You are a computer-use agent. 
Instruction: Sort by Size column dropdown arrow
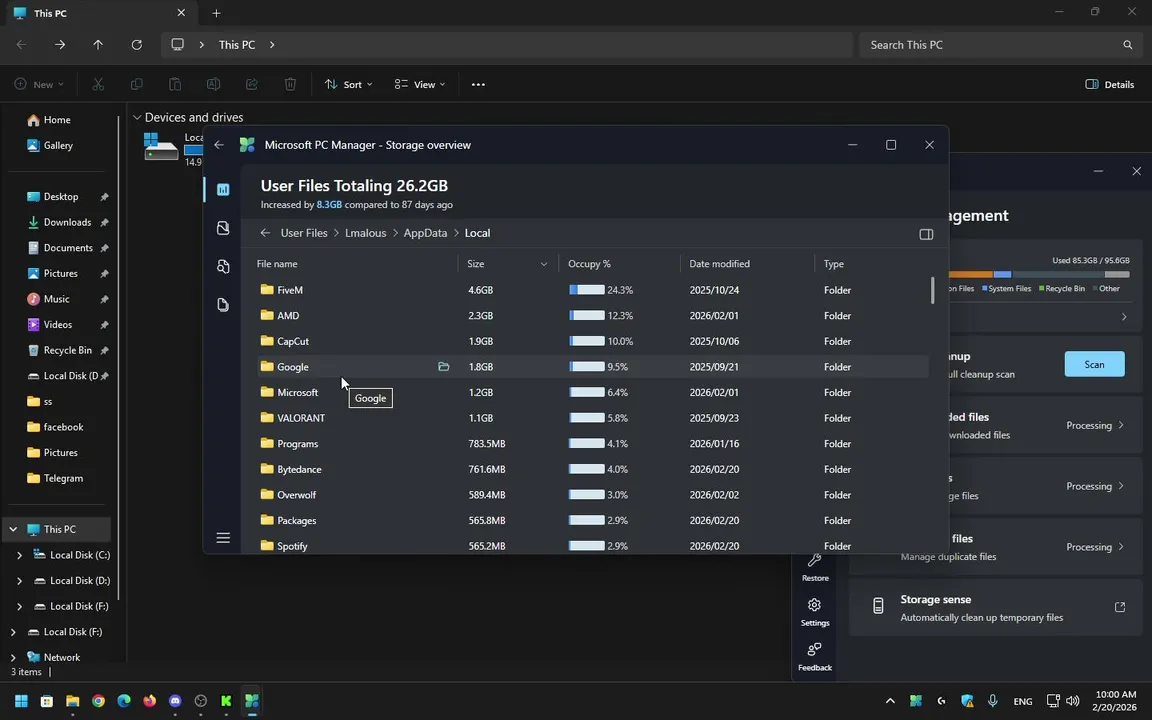point(544,264)
